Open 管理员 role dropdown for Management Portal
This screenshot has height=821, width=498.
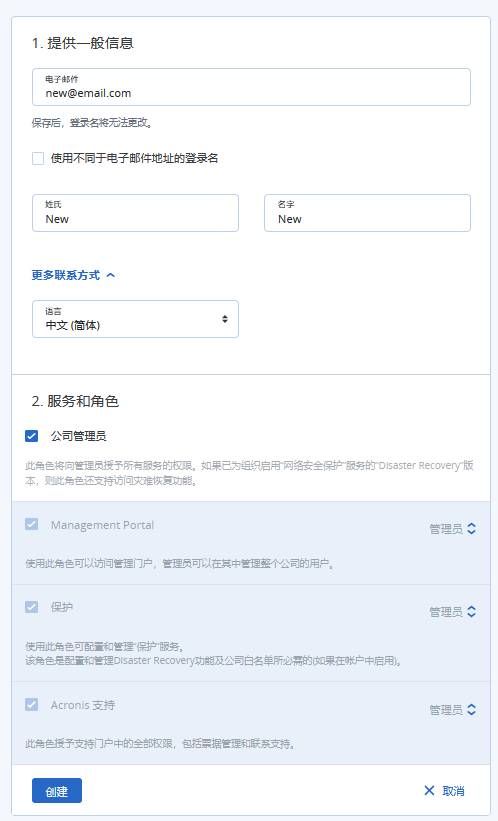452,529
